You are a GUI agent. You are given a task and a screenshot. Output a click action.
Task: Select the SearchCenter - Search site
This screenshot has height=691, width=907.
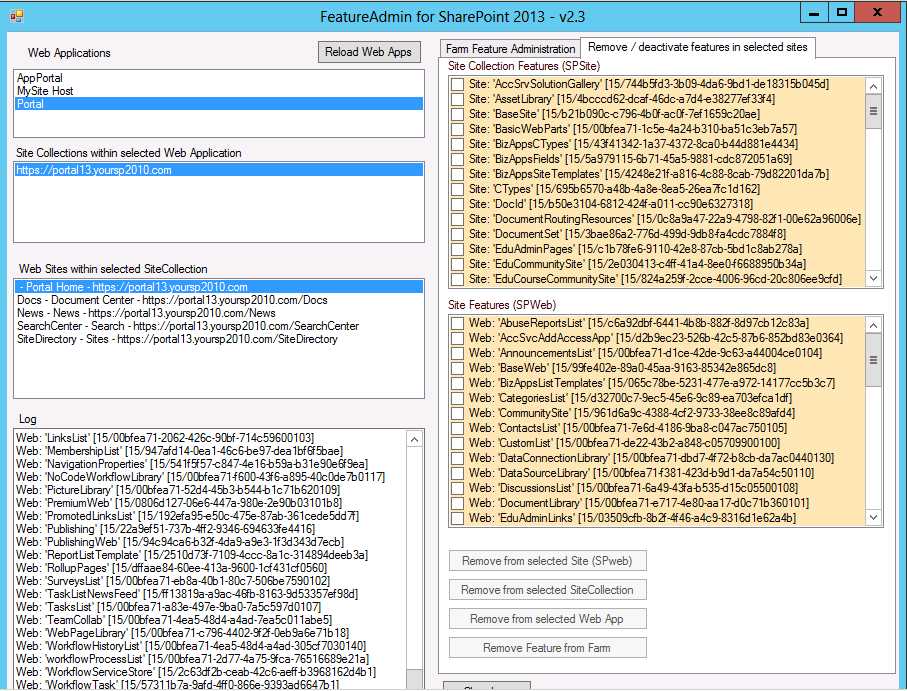coord(219,326)
